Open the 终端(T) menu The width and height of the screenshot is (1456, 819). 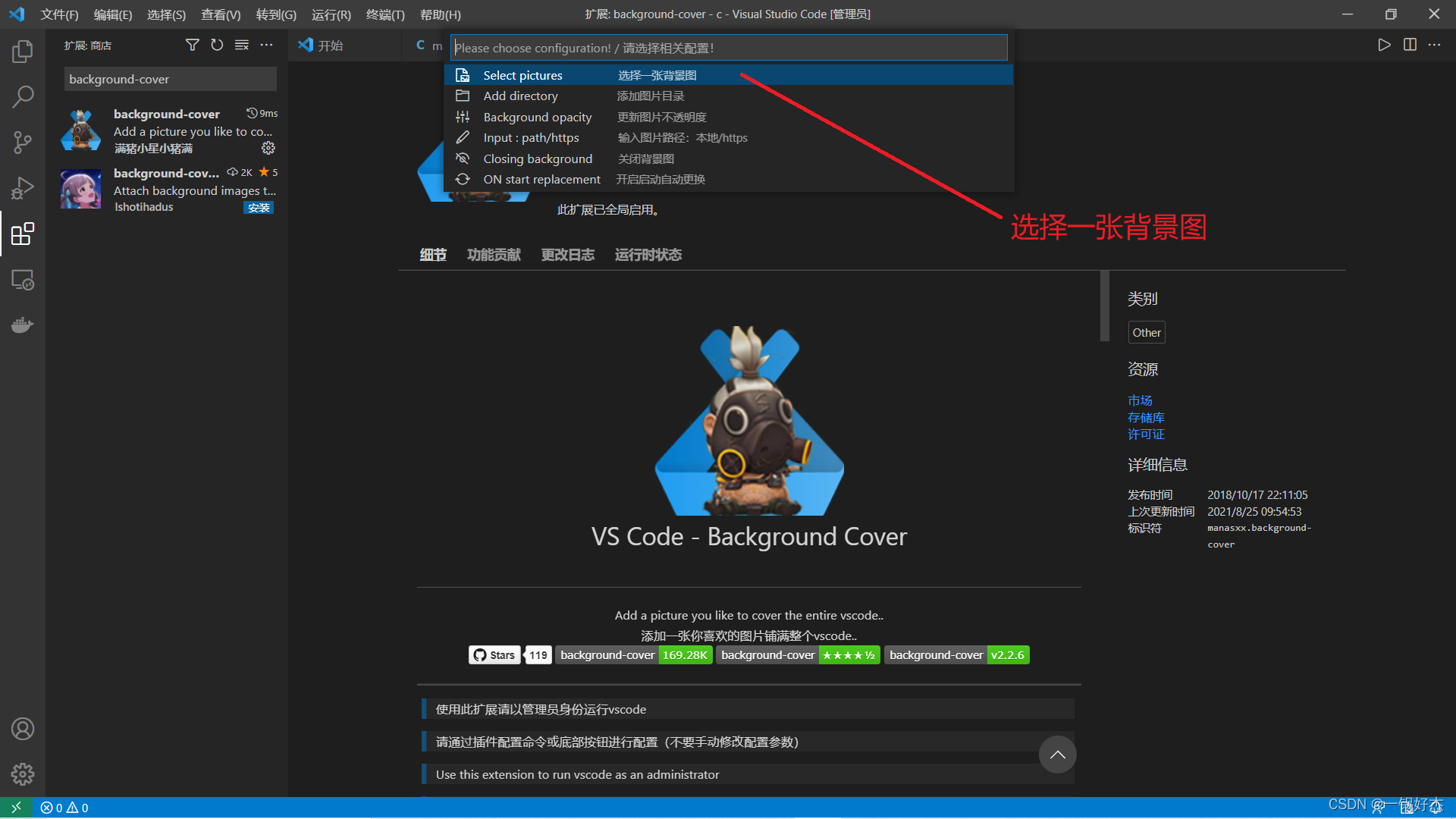385,14
